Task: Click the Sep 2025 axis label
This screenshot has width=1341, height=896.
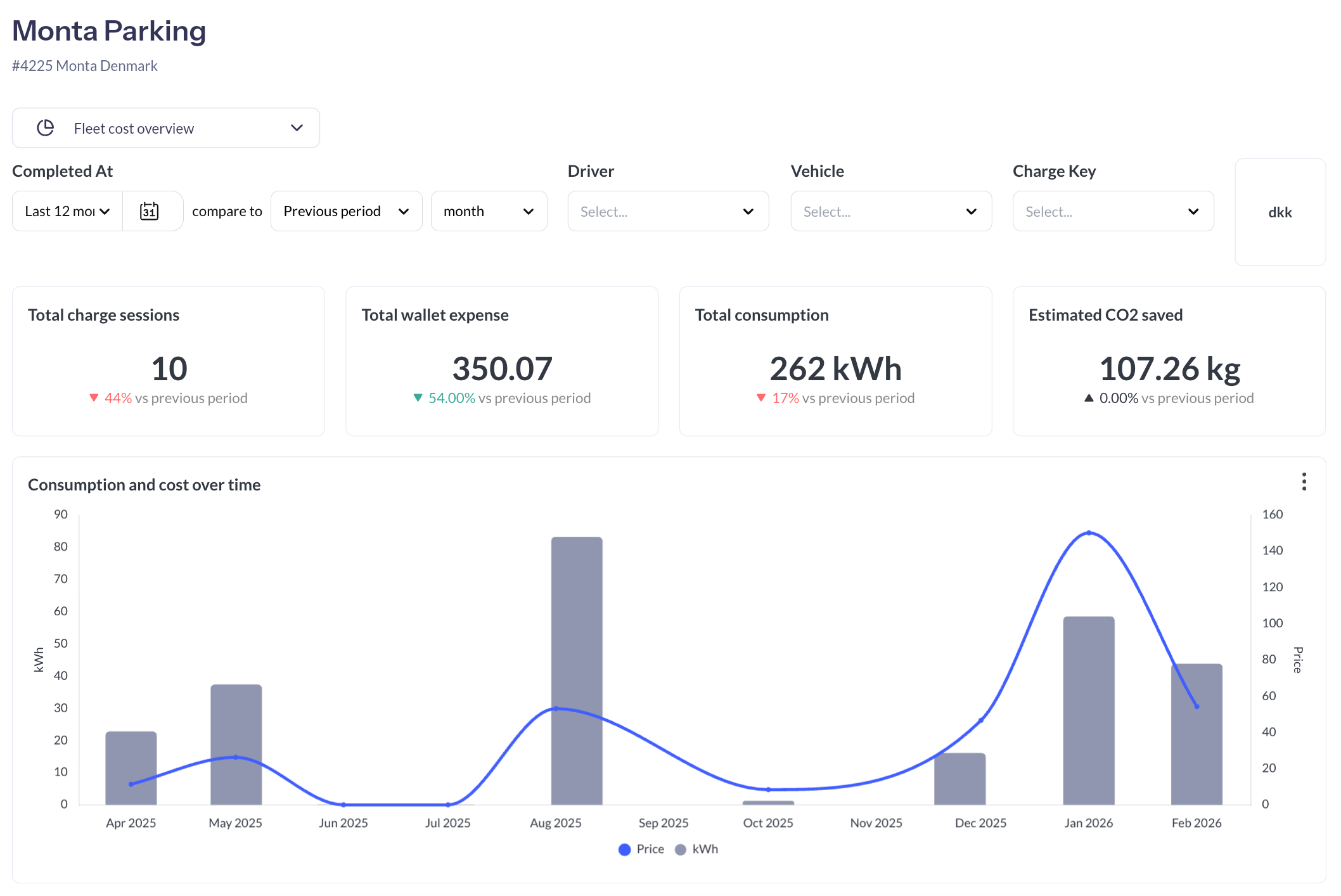Action: tap(664, 822)
